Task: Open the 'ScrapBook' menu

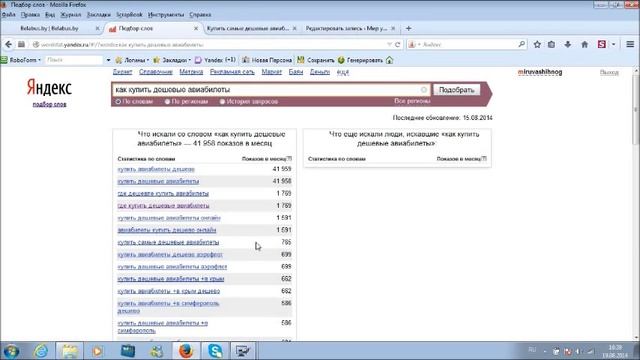Action: [x=129, y=15]
